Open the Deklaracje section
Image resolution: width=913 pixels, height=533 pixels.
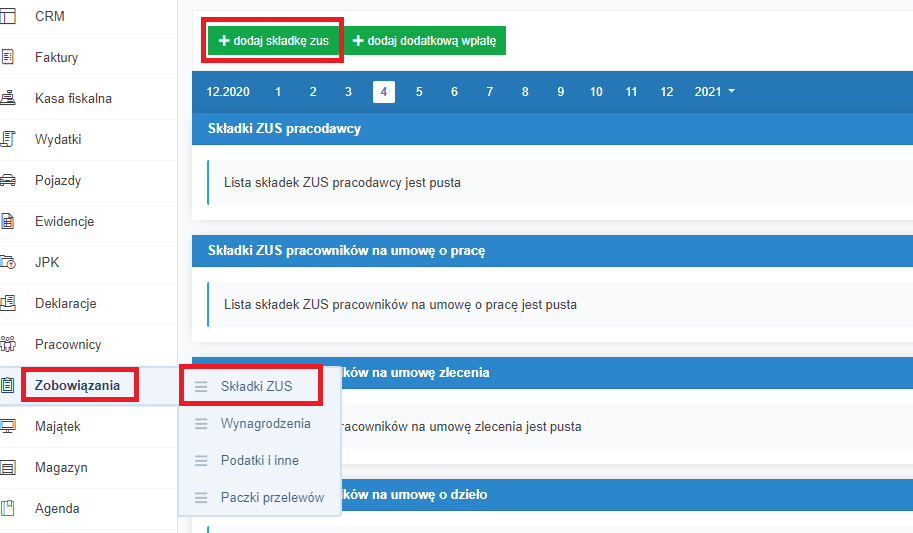[66, 303]
